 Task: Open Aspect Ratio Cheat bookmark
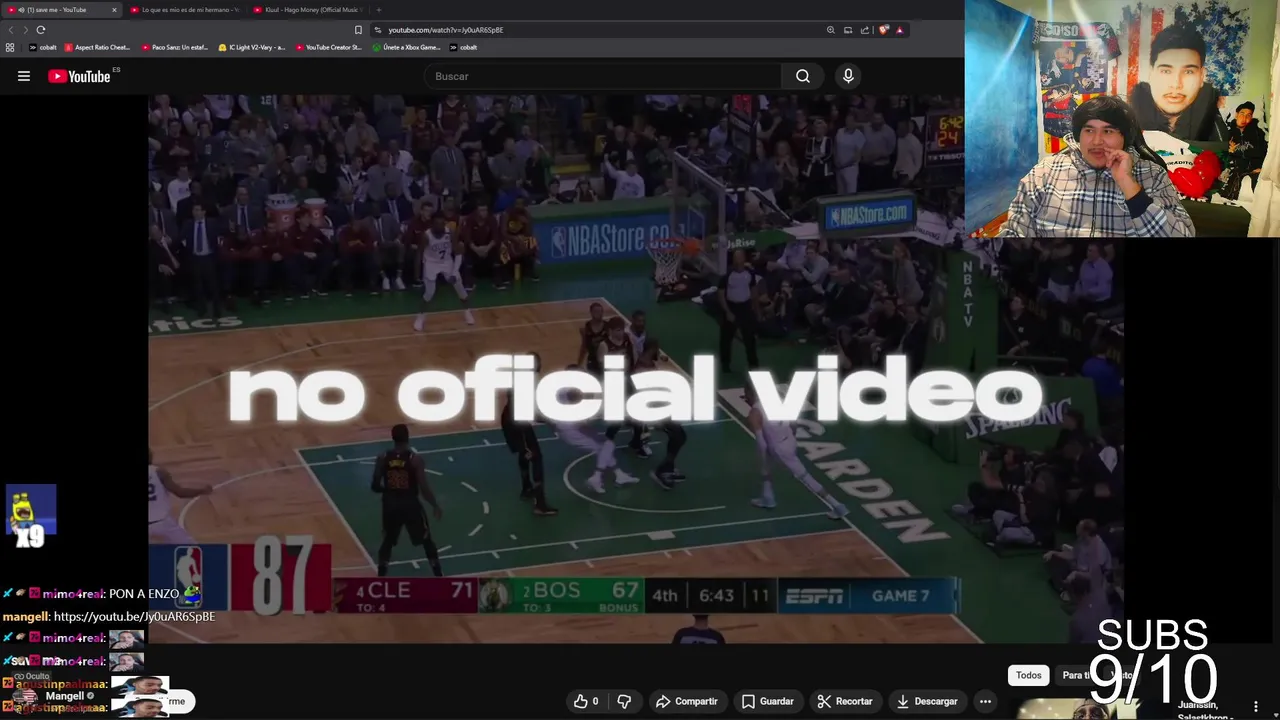coord(97,47)
